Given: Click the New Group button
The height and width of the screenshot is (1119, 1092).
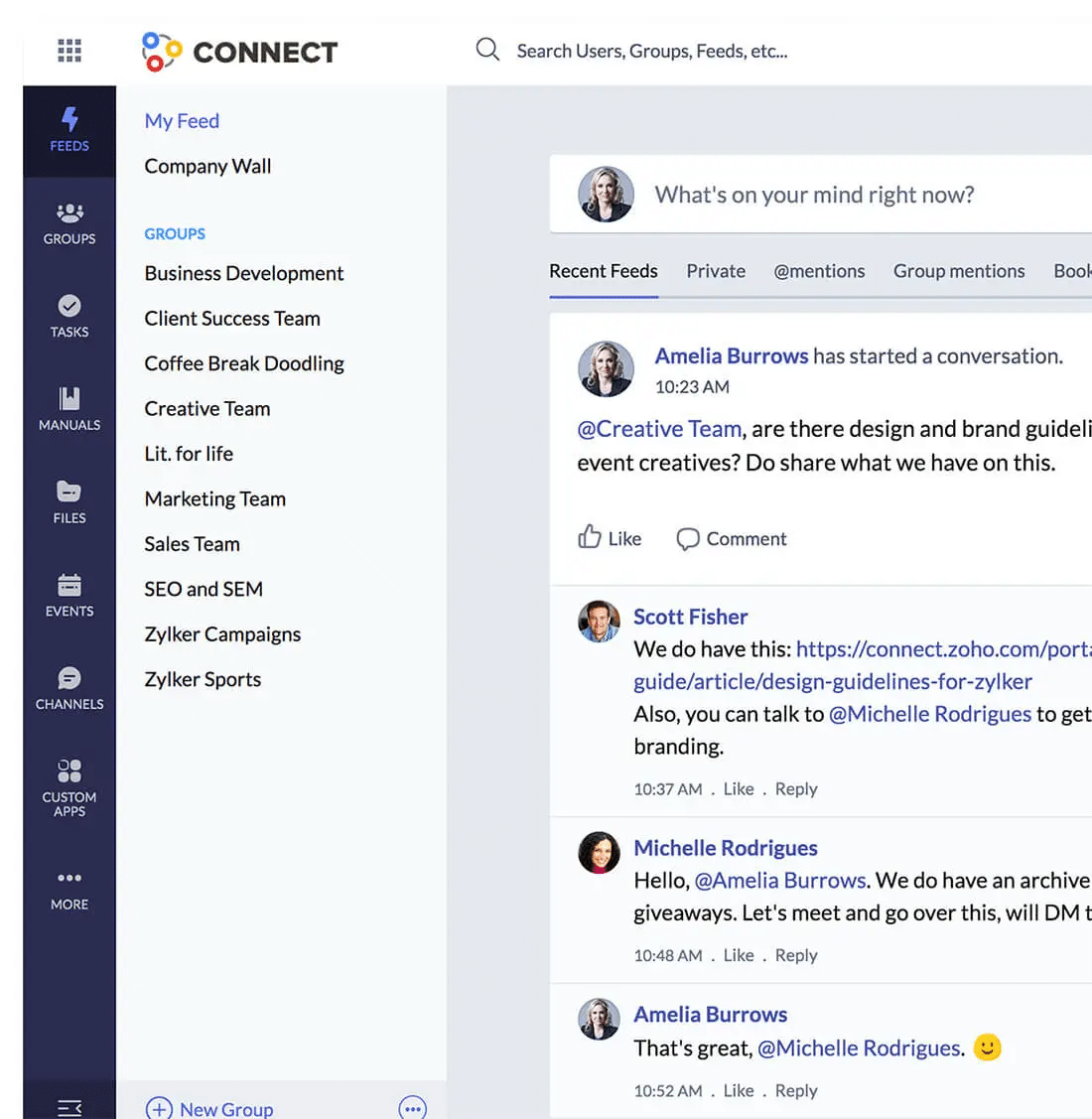Looking at the screenshot, I should click(x=210, y=1108).
